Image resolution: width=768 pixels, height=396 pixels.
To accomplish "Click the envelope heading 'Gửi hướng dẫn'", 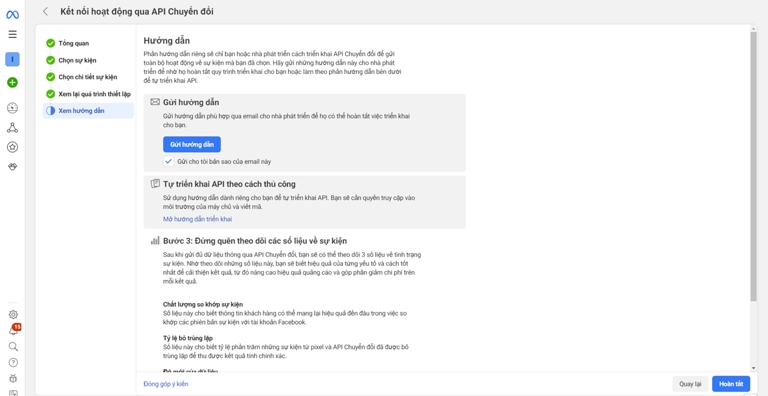I will (191, 102).
